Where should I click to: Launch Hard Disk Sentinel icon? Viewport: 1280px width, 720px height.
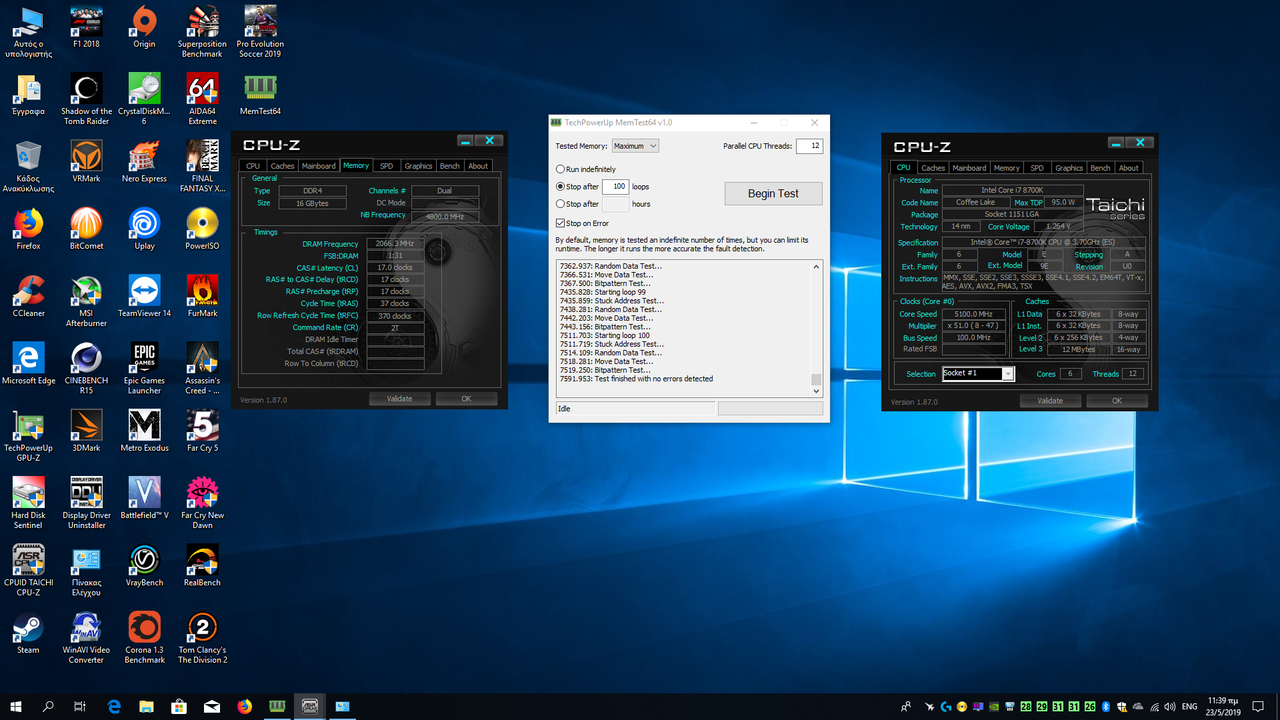tap(28, 502)
